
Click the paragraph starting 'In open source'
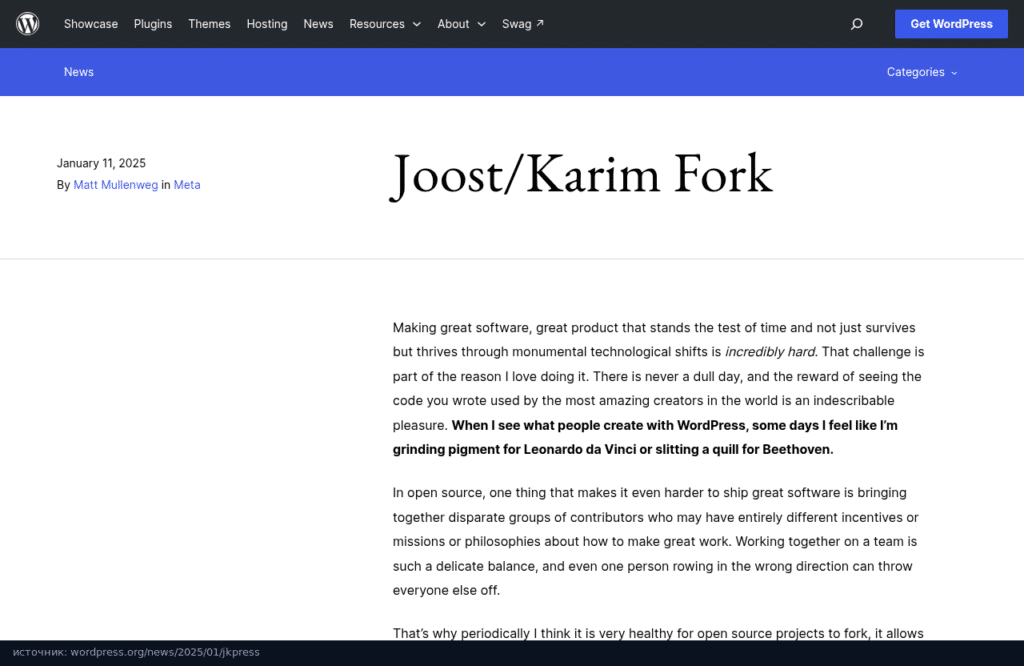(655, 541)
